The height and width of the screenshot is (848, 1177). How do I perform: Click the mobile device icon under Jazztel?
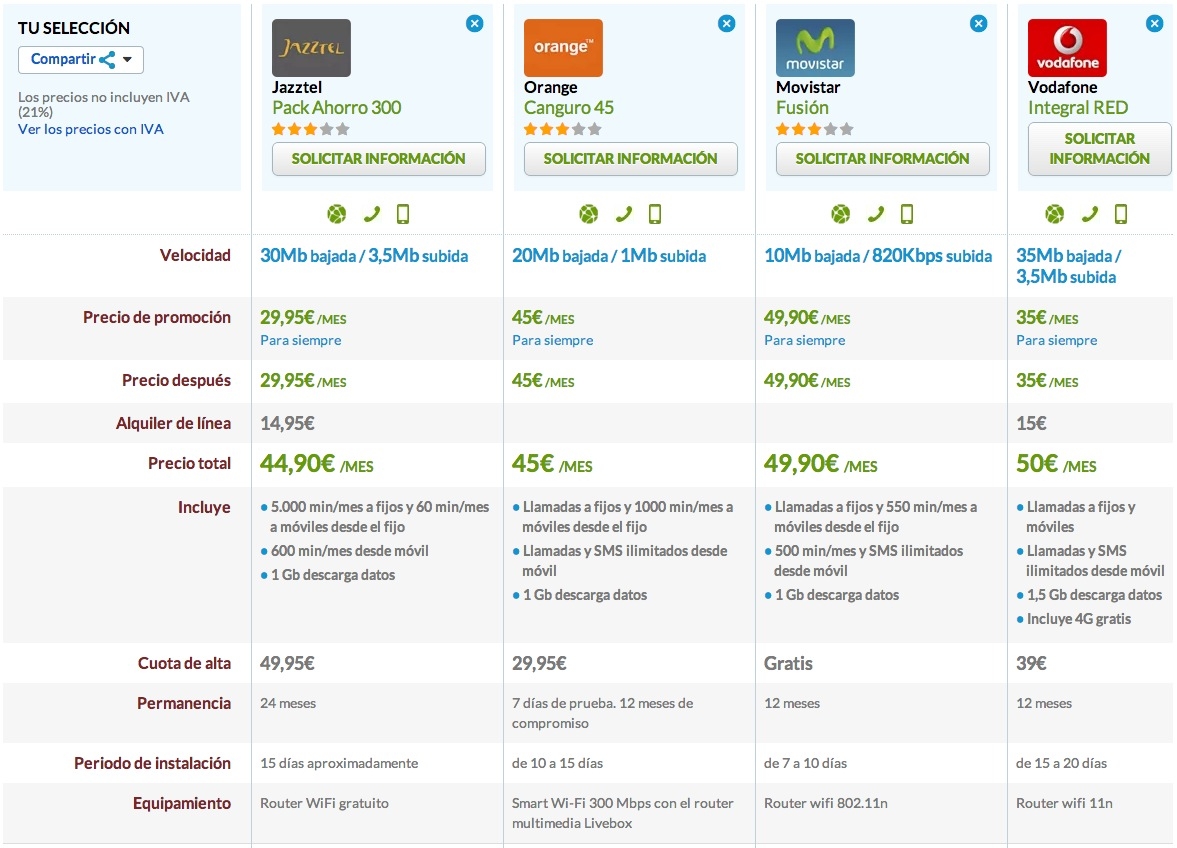(x=403, y=215)
